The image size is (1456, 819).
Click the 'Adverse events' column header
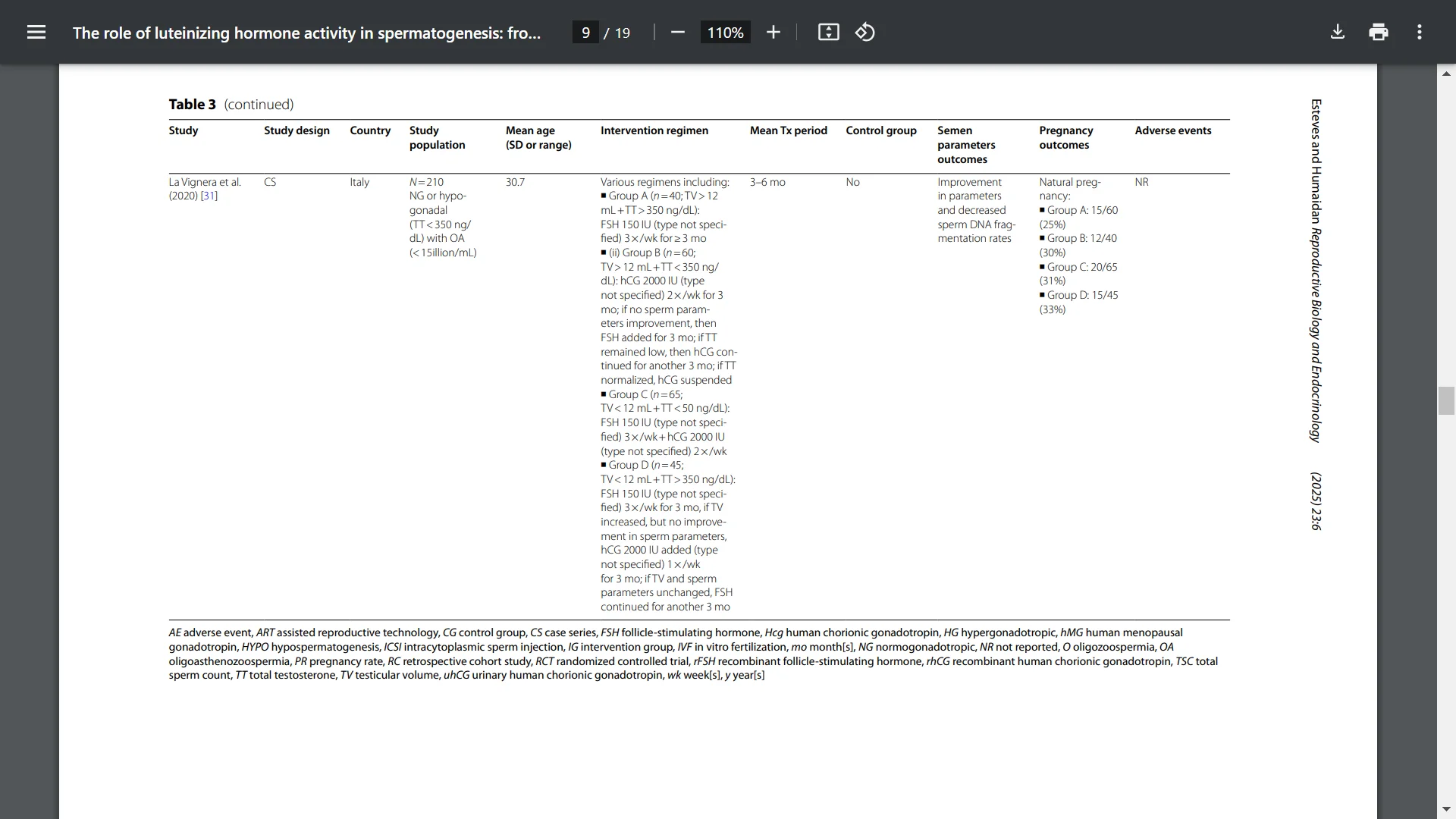coord(1173,130)
